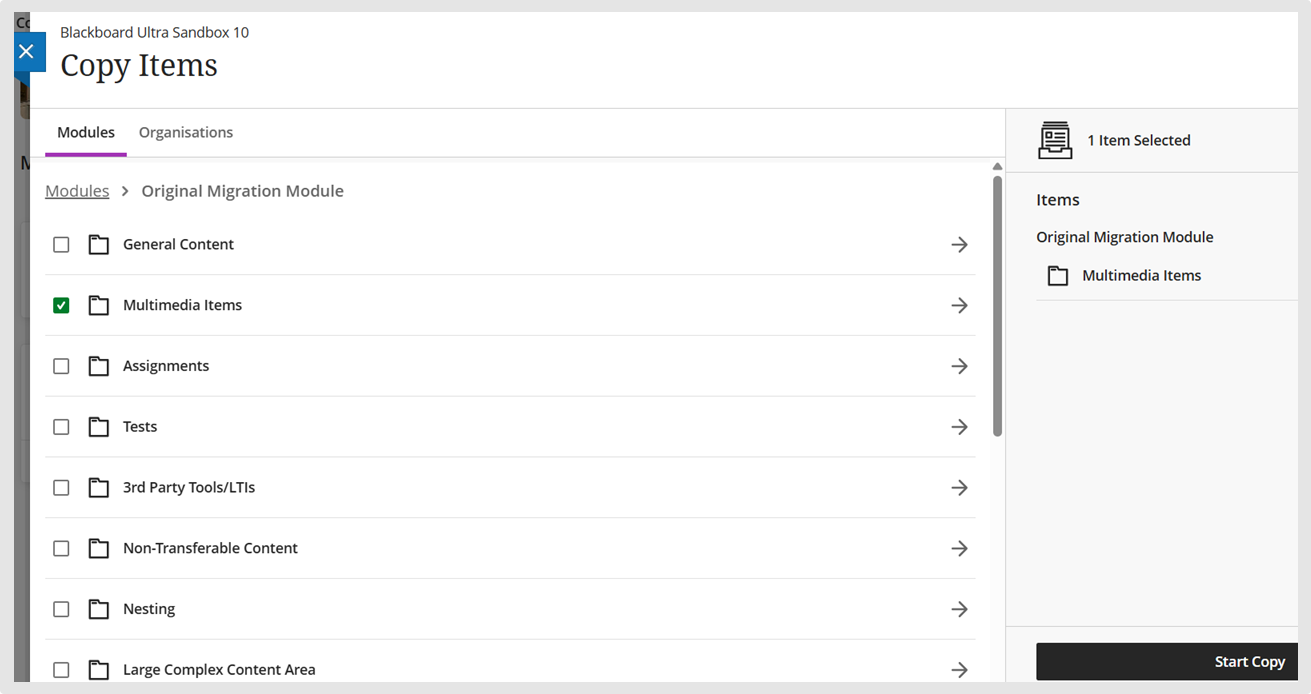Click the 3rd Party Tools/LTIs label
The width and height of the screenshot is (1311, 694).
click(x=189, y=488)
